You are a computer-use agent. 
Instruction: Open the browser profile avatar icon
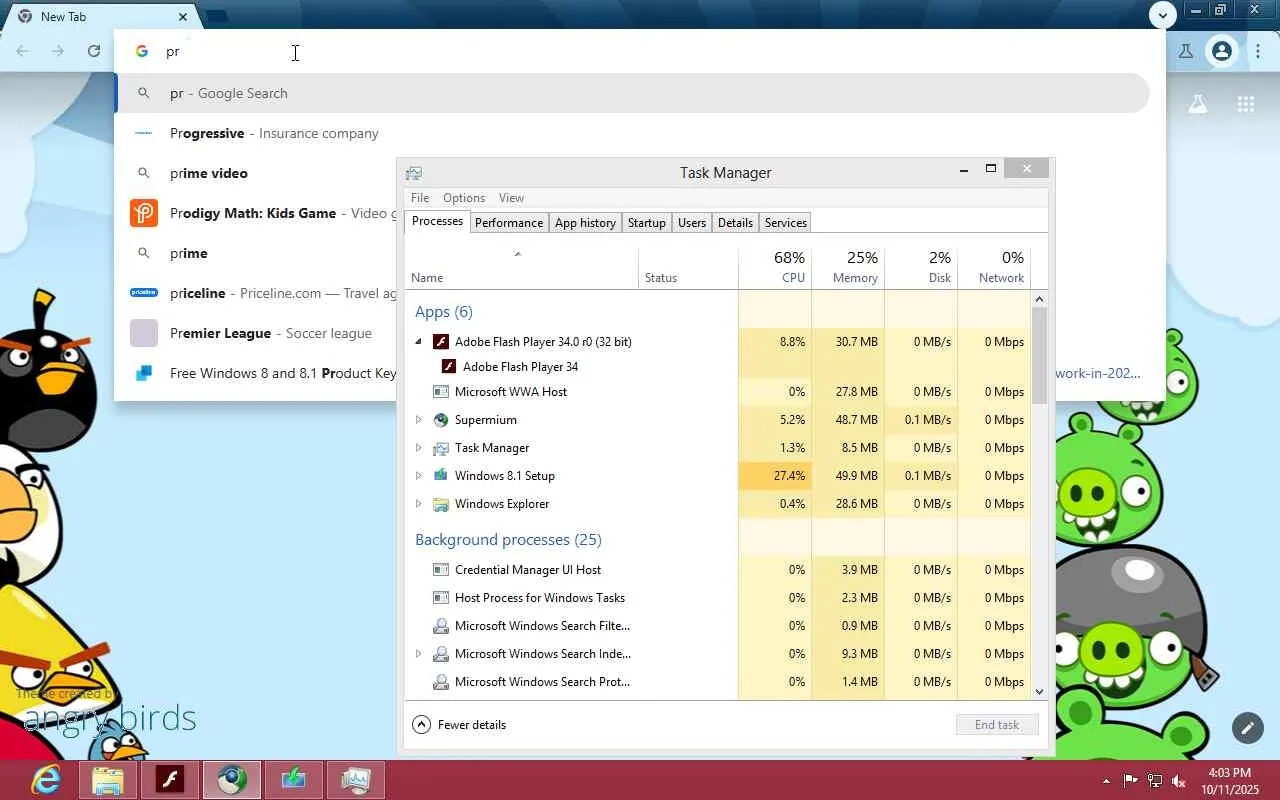[1222, 51]
